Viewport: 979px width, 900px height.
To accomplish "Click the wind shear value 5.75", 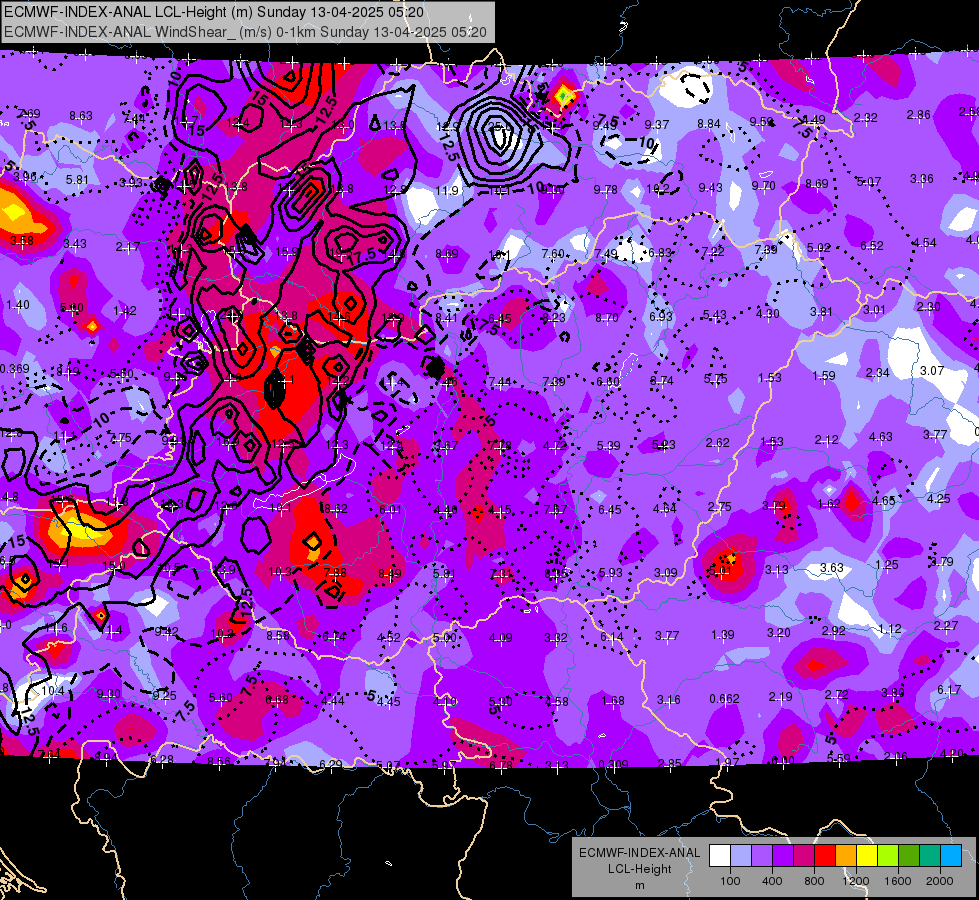I will 716,378.
